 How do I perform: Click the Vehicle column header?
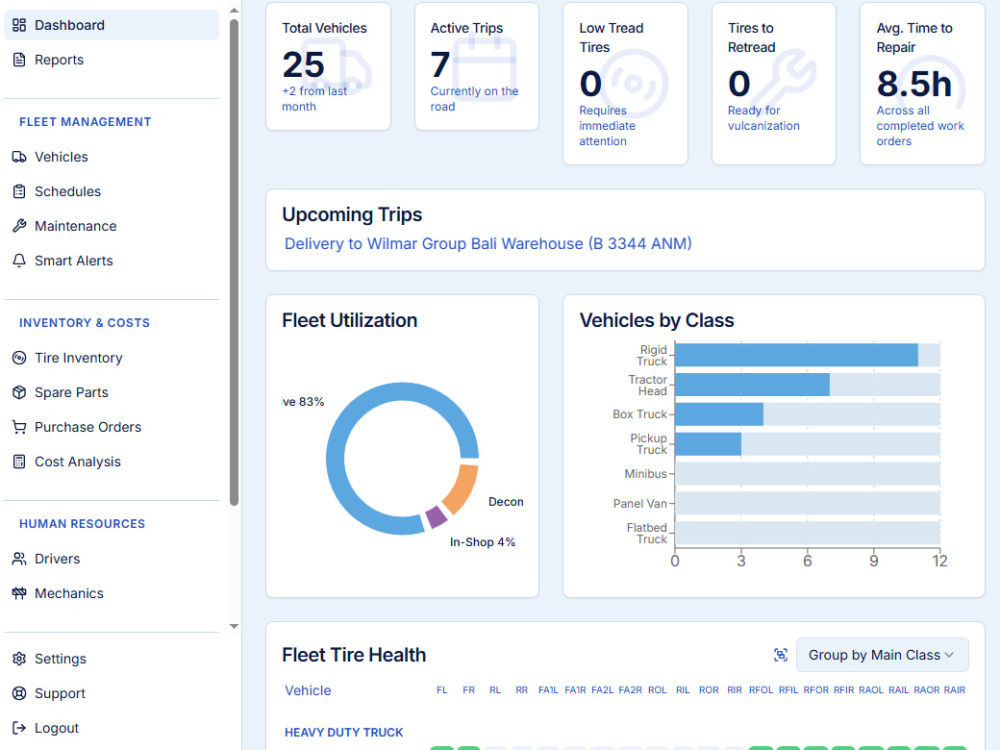tap(308, 691)
